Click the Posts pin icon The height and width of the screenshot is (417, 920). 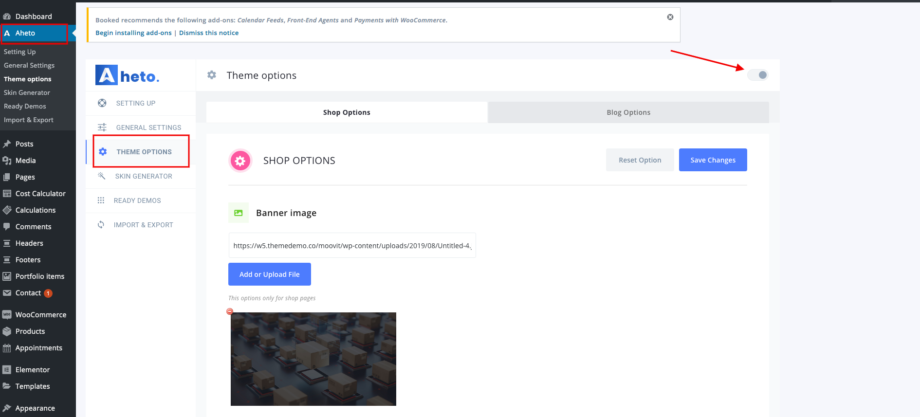tap(7, 144)
